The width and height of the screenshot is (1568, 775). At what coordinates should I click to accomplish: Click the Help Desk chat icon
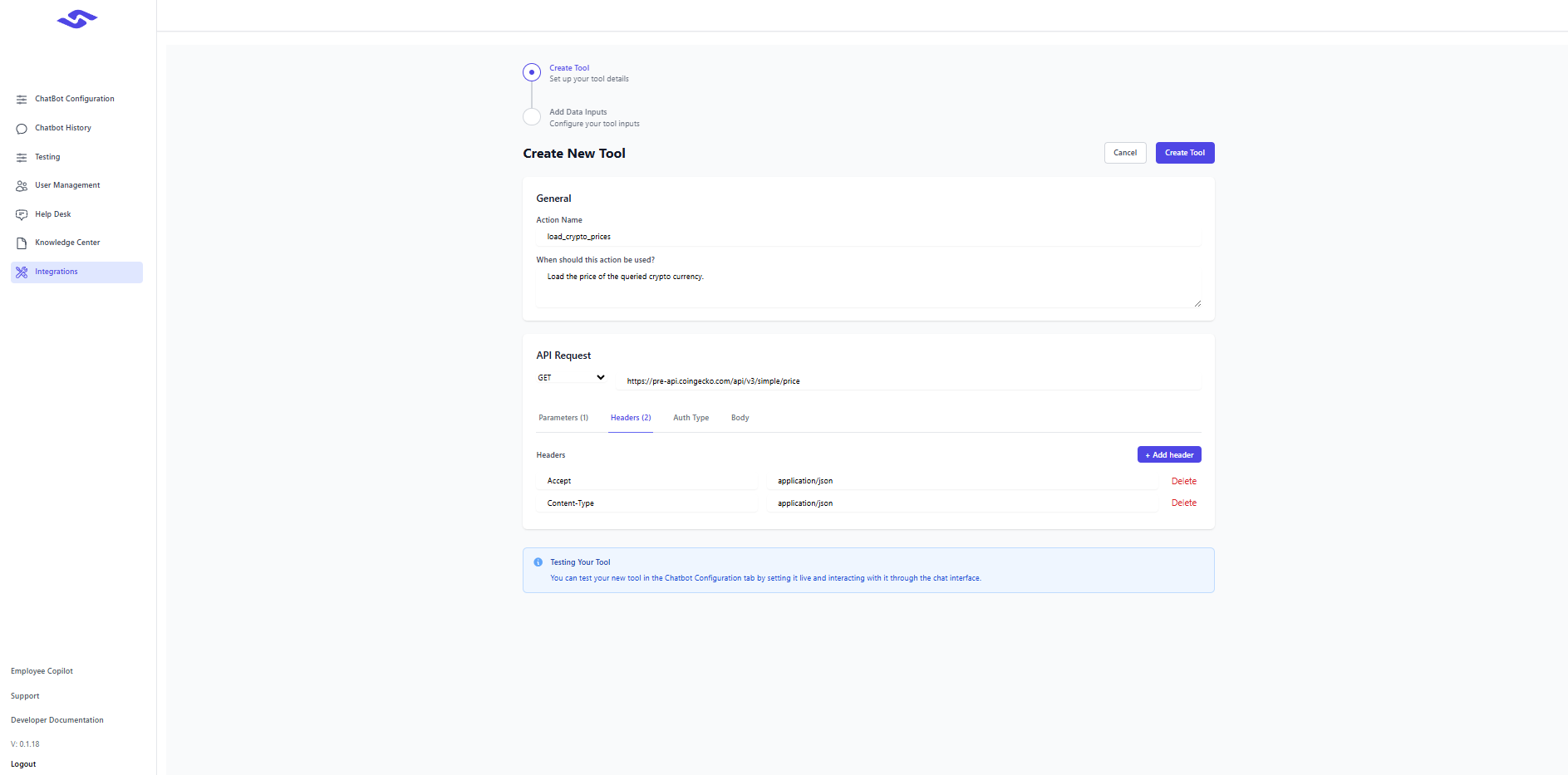click(x=22, y=215)
